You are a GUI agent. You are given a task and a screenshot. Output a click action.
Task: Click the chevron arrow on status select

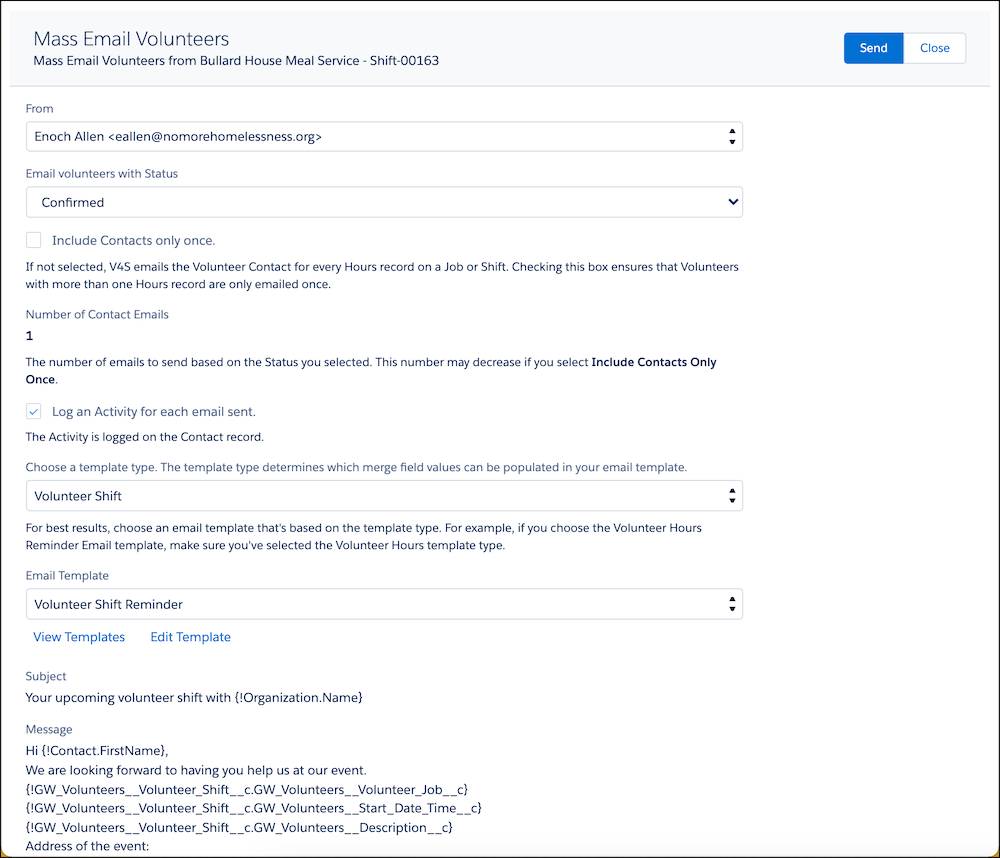click(733, 202)
